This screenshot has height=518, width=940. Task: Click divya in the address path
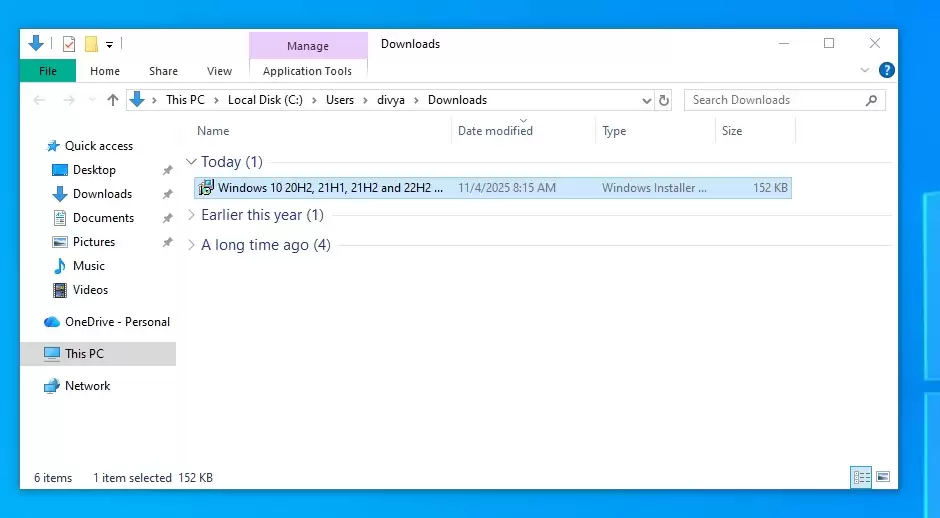click(391, 100)
